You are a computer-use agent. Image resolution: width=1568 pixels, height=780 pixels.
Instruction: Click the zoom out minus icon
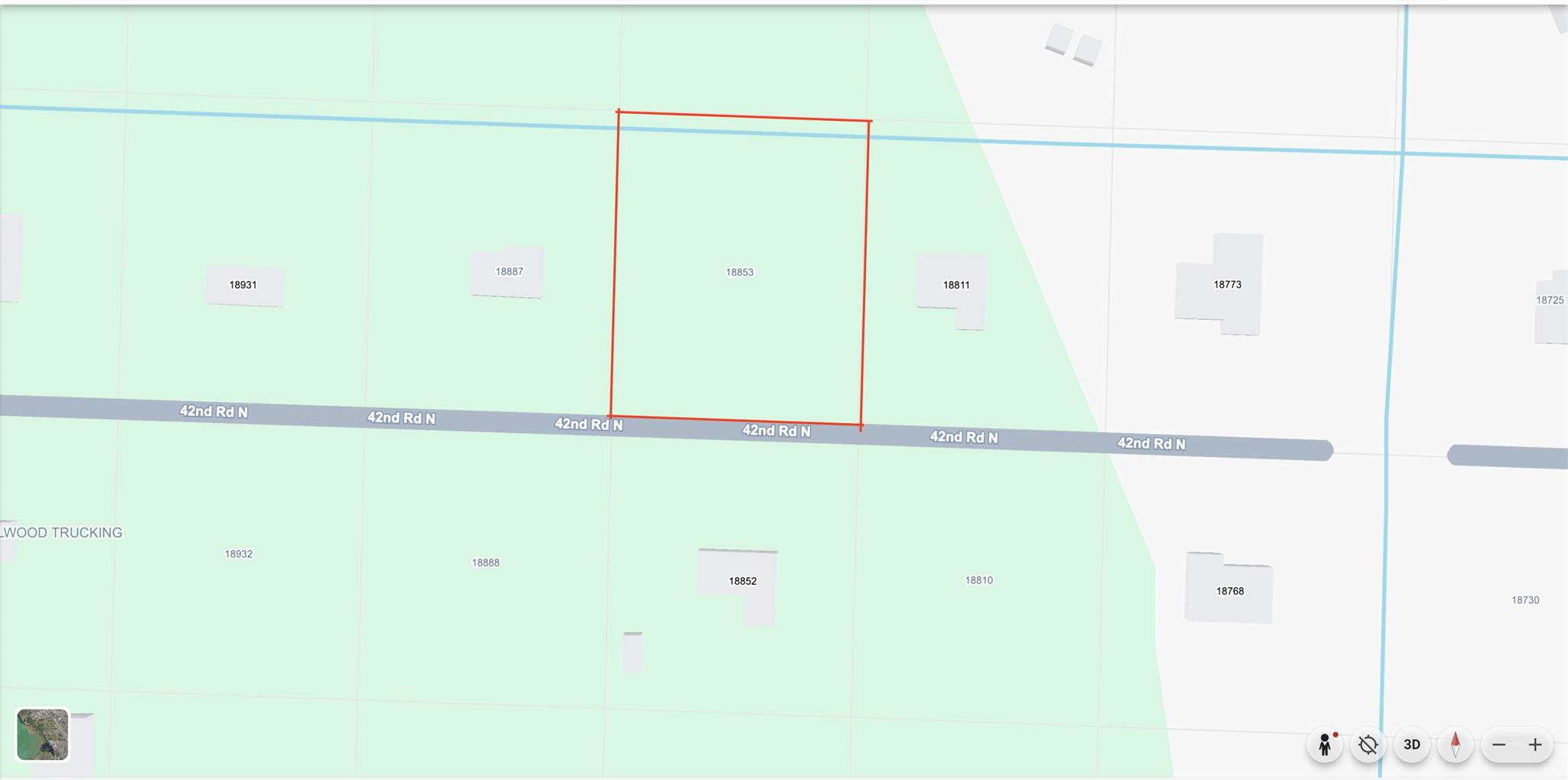(x=1499, y=744)
